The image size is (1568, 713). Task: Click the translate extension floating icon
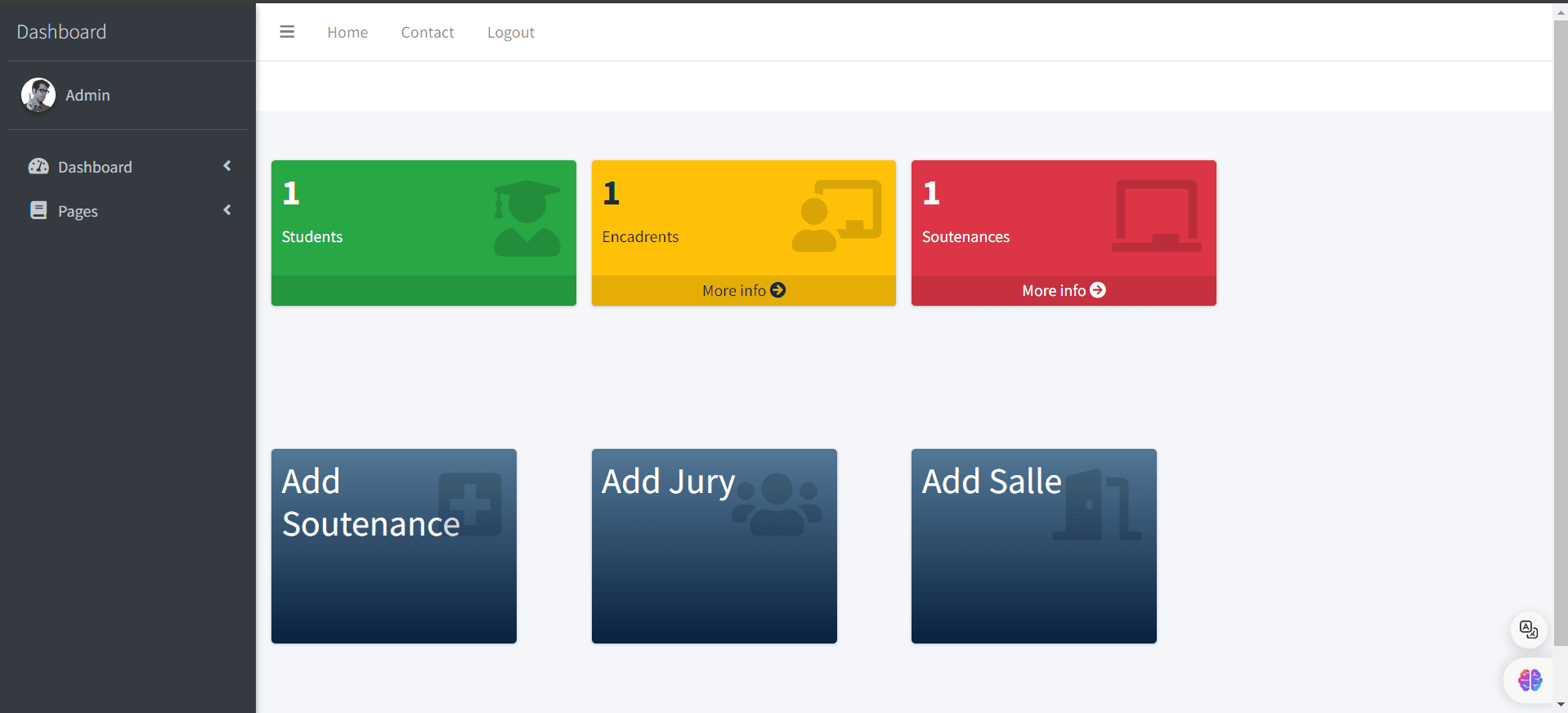[1529, 630]
